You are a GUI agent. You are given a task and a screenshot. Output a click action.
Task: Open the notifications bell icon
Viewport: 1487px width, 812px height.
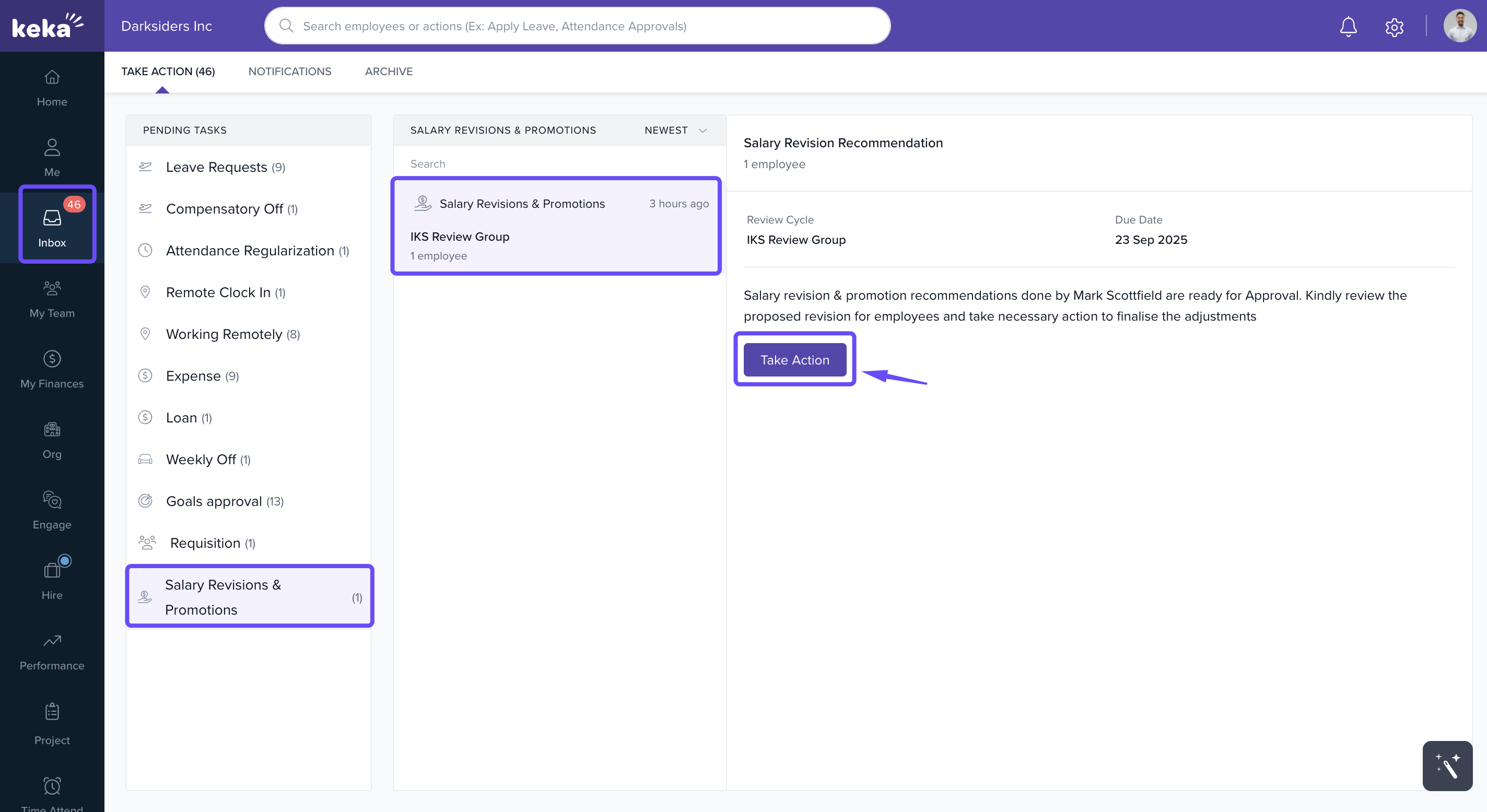pyautogui.click(x=1348, y=27)
